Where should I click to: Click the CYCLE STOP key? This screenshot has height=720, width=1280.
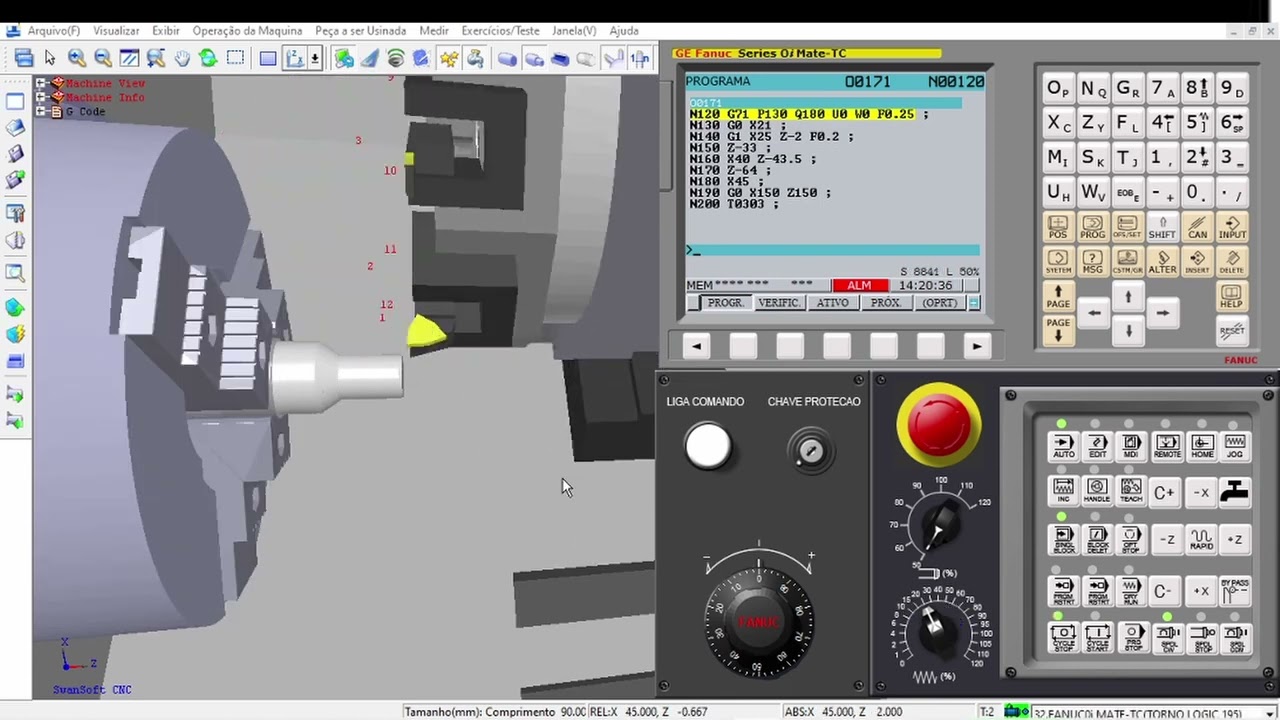[x=1063, y=637]
